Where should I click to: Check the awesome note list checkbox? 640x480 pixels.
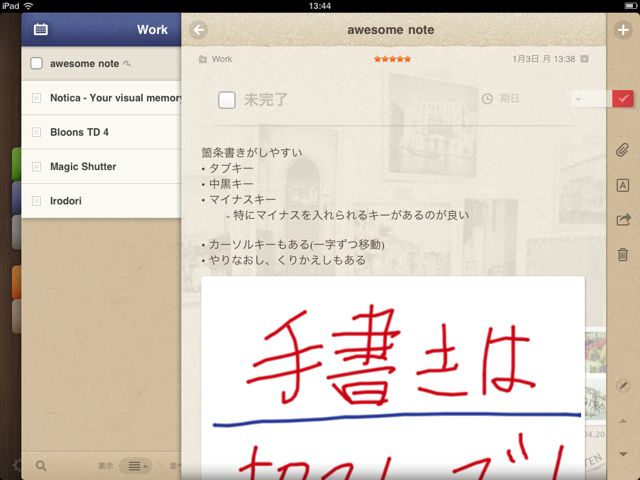(x=36, y=63)
